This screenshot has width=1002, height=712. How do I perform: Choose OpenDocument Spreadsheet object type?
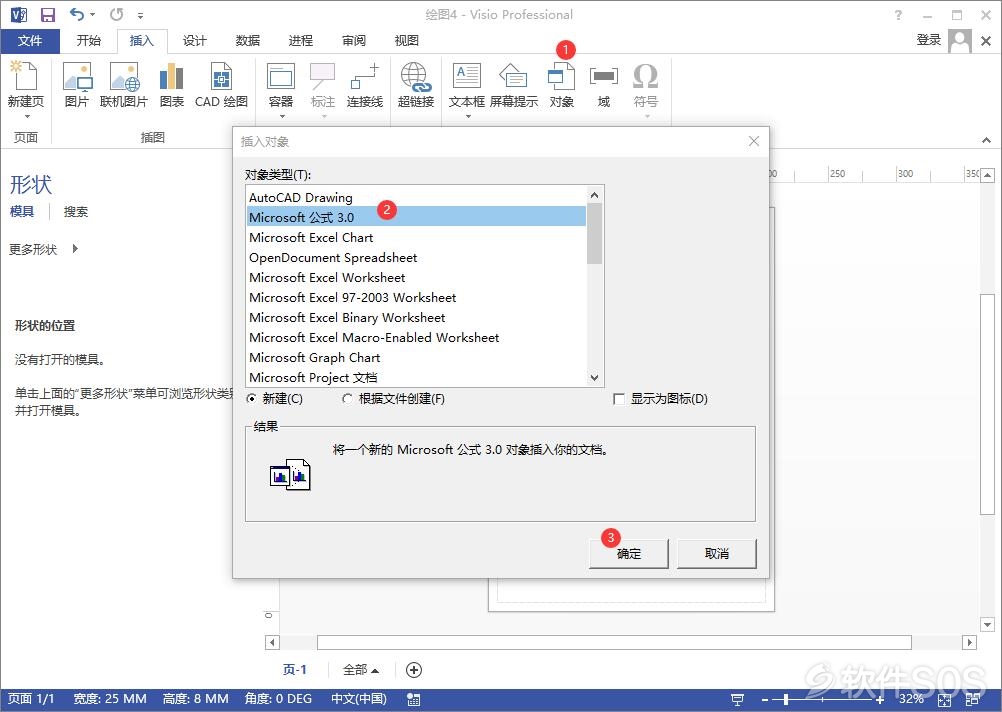(417, 258)
